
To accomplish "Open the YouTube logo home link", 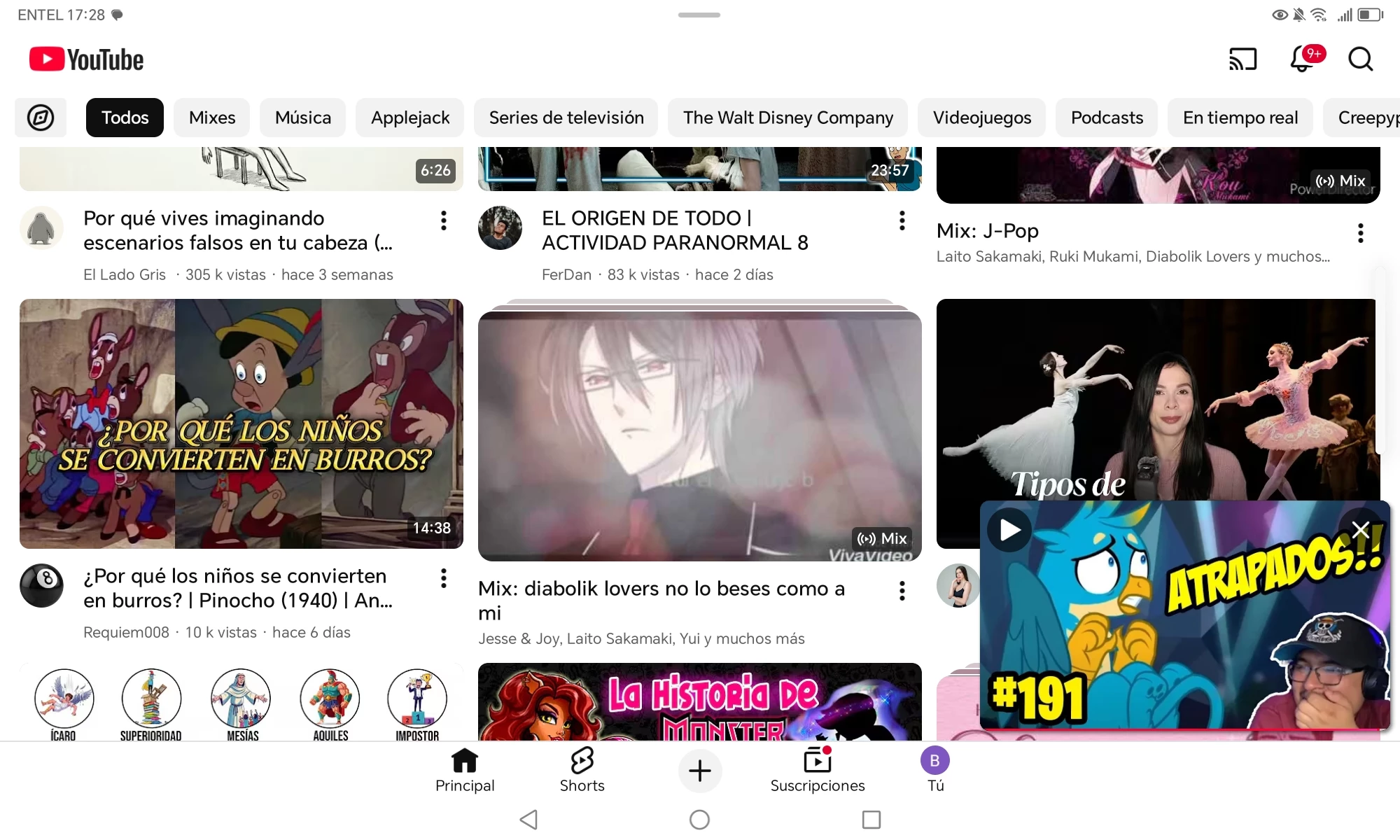I will (86, 59).
